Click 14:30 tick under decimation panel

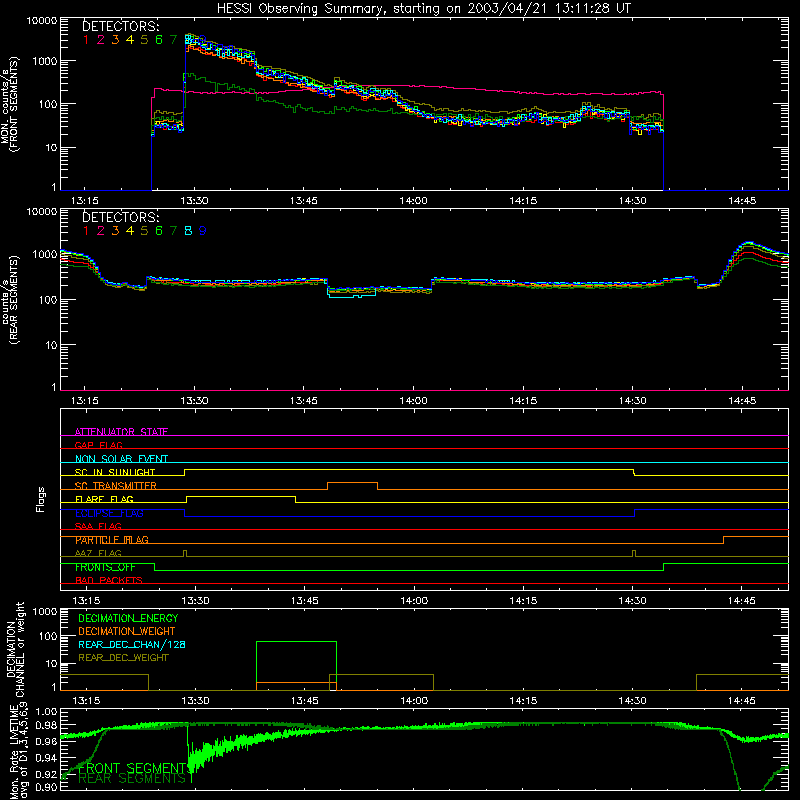click(633, 701)
